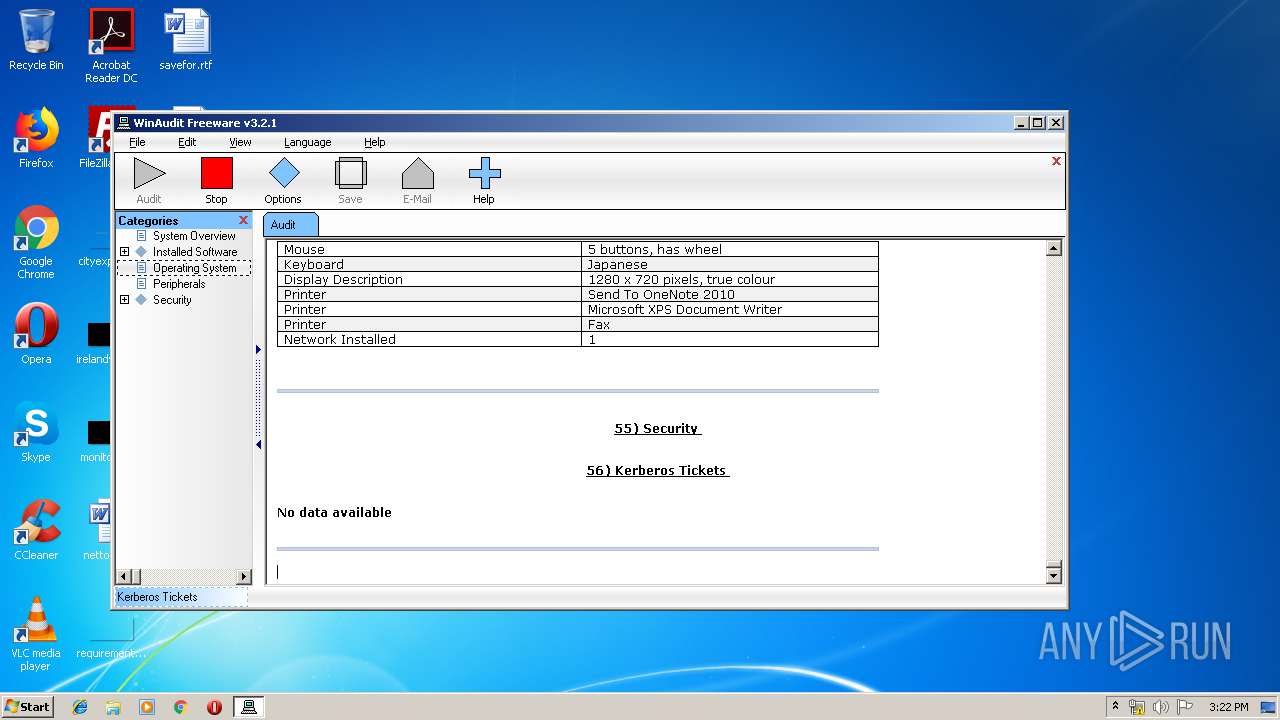Open File Explorer from the taskbar

pos(113,707)
